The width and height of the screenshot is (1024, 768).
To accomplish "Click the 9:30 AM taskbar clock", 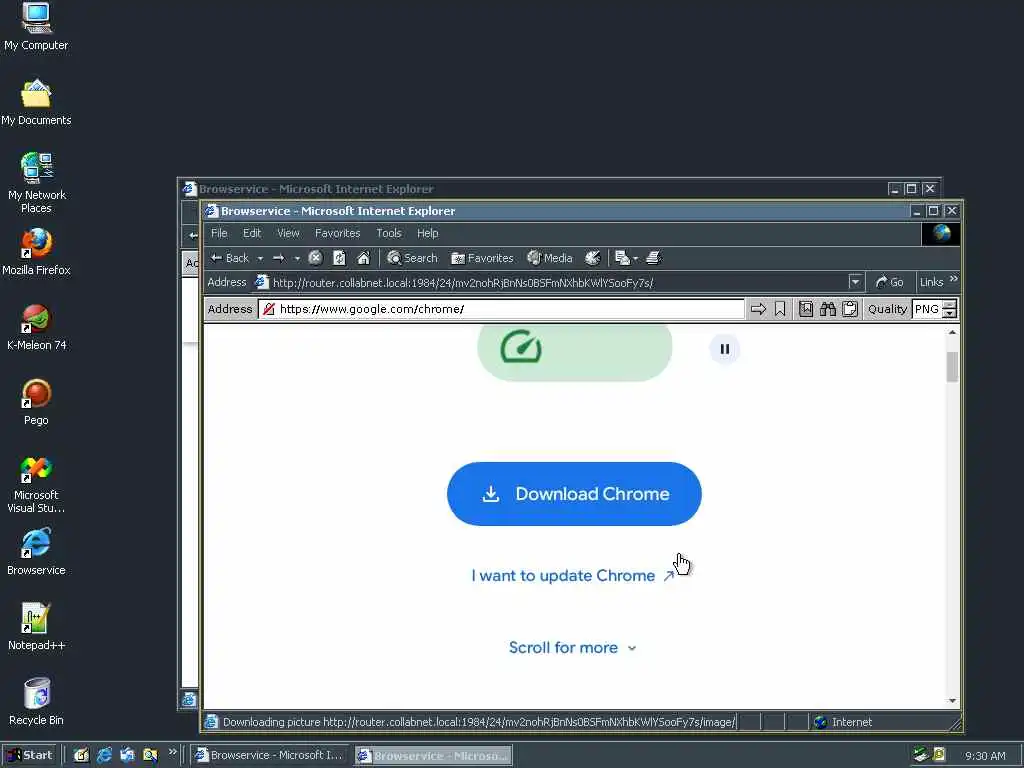I will click(x=985, y=756).
